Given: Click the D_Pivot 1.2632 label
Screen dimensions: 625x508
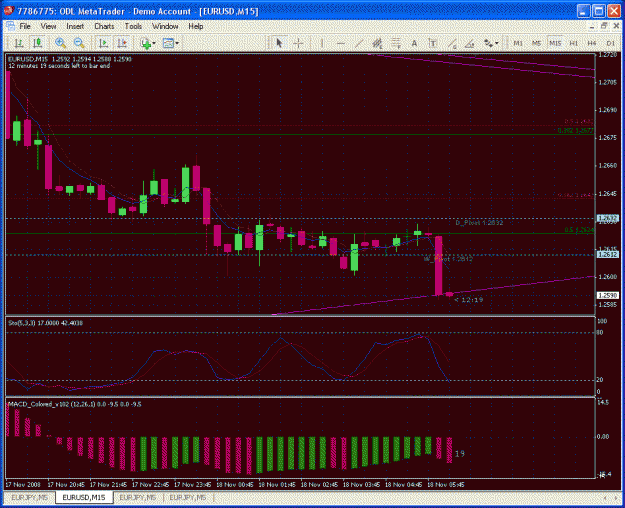Looking at the screenshot, I should pos(479,222).
